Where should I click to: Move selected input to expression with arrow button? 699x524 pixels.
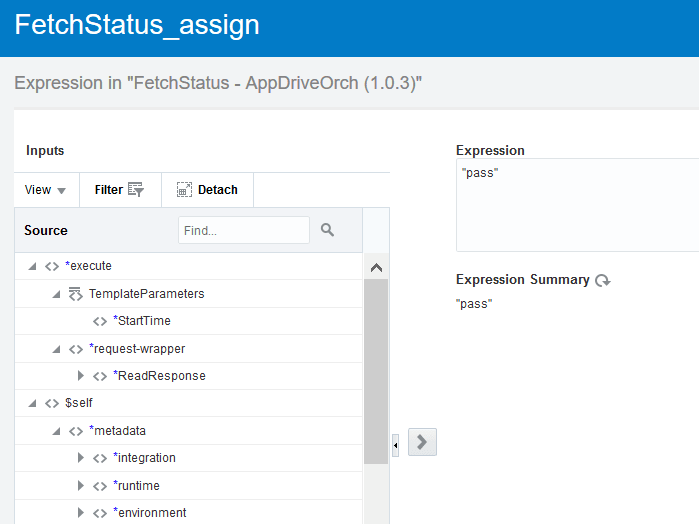coord(422,442)
